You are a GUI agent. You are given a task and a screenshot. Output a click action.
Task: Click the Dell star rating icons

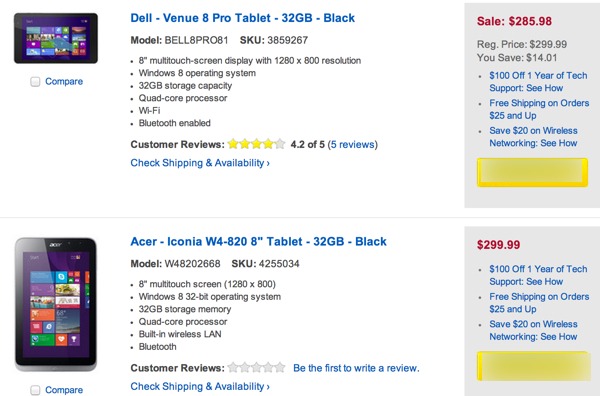(256, 144)
